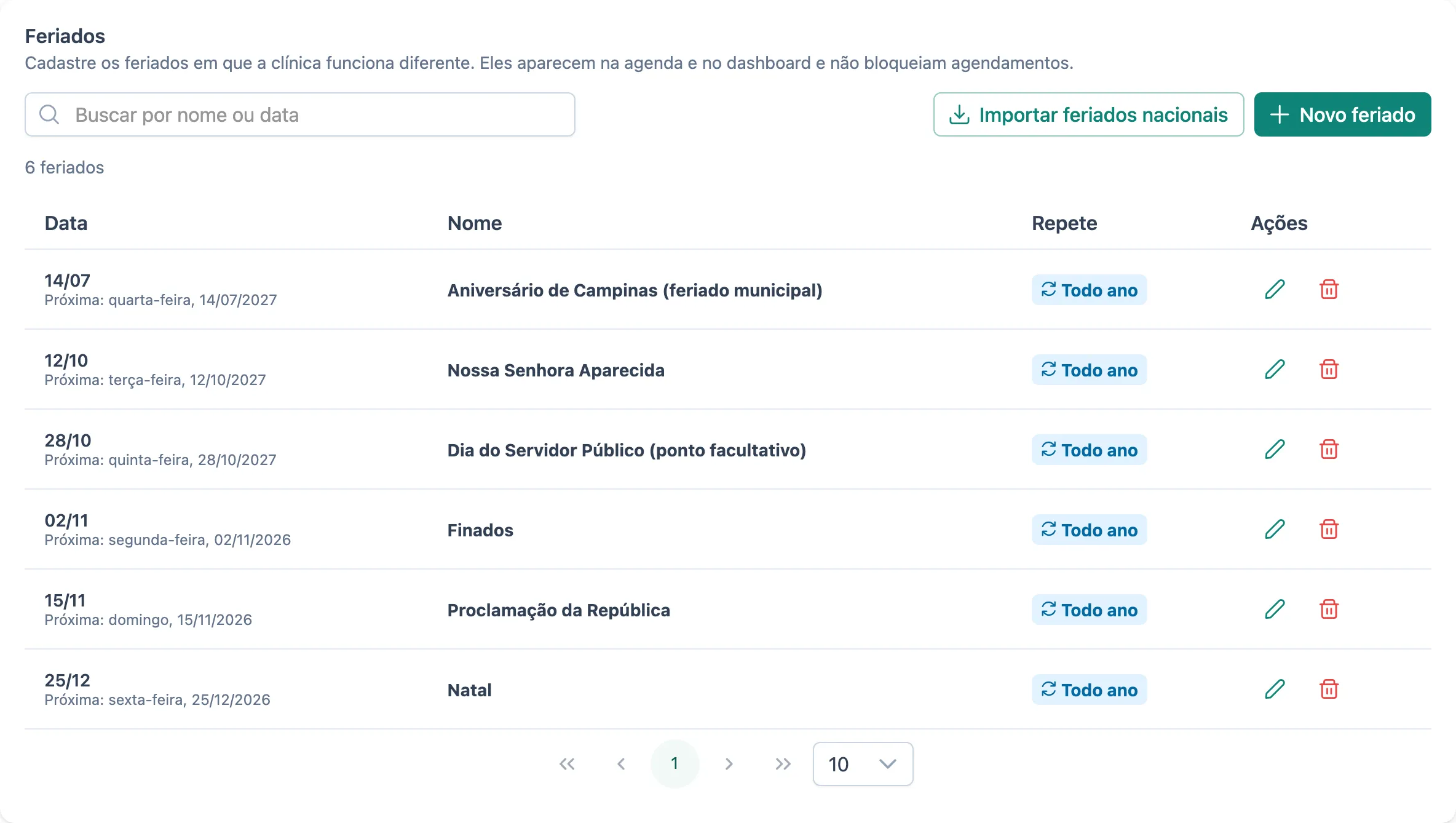Delete the Natal holiday
This screenshot has height=823, width=1456.
tap(1329, 689)
